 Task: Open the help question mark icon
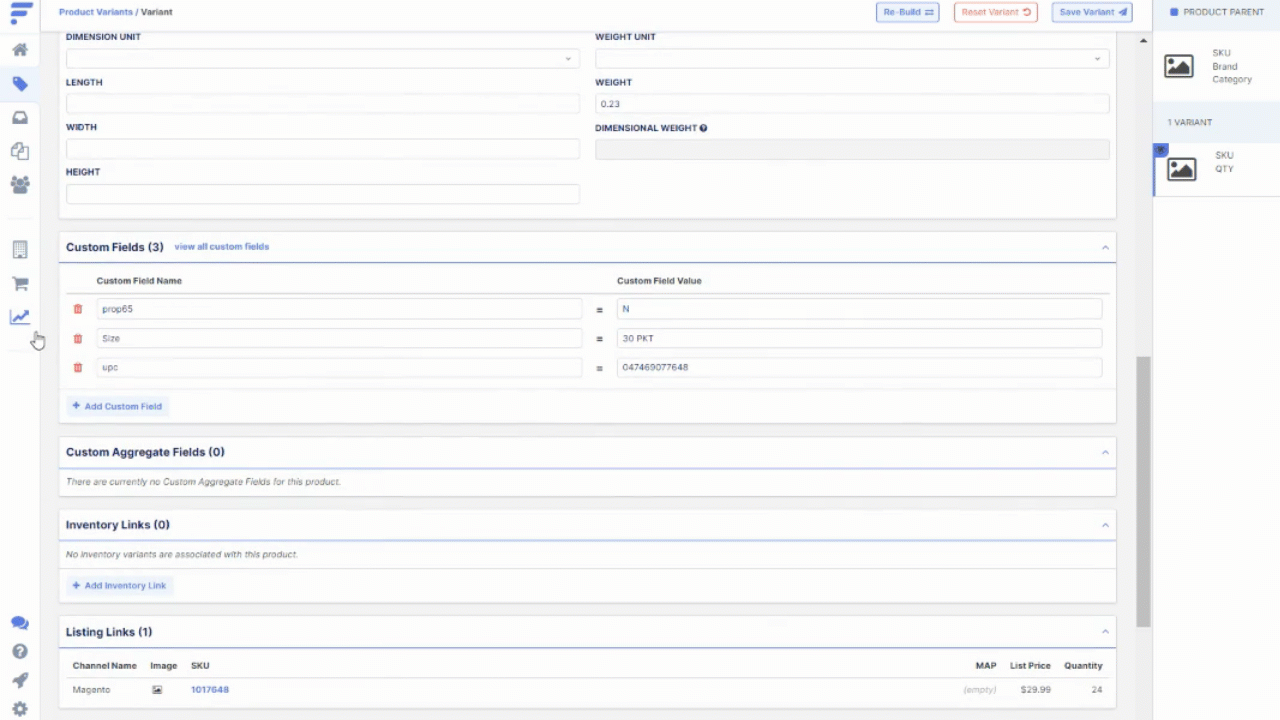point(20,652)
